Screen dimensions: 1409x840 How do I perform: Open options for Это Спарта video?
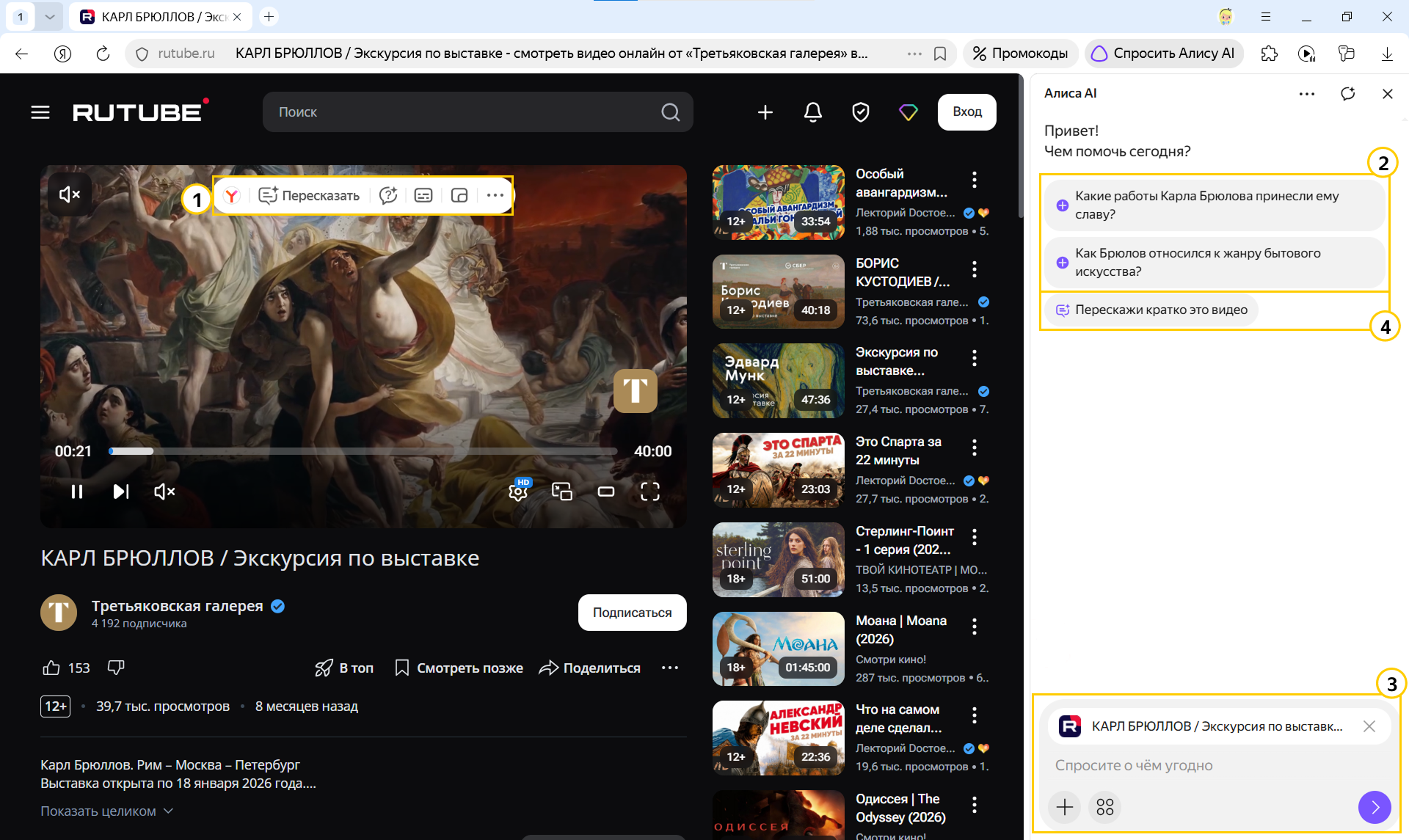tap(975, 448)
